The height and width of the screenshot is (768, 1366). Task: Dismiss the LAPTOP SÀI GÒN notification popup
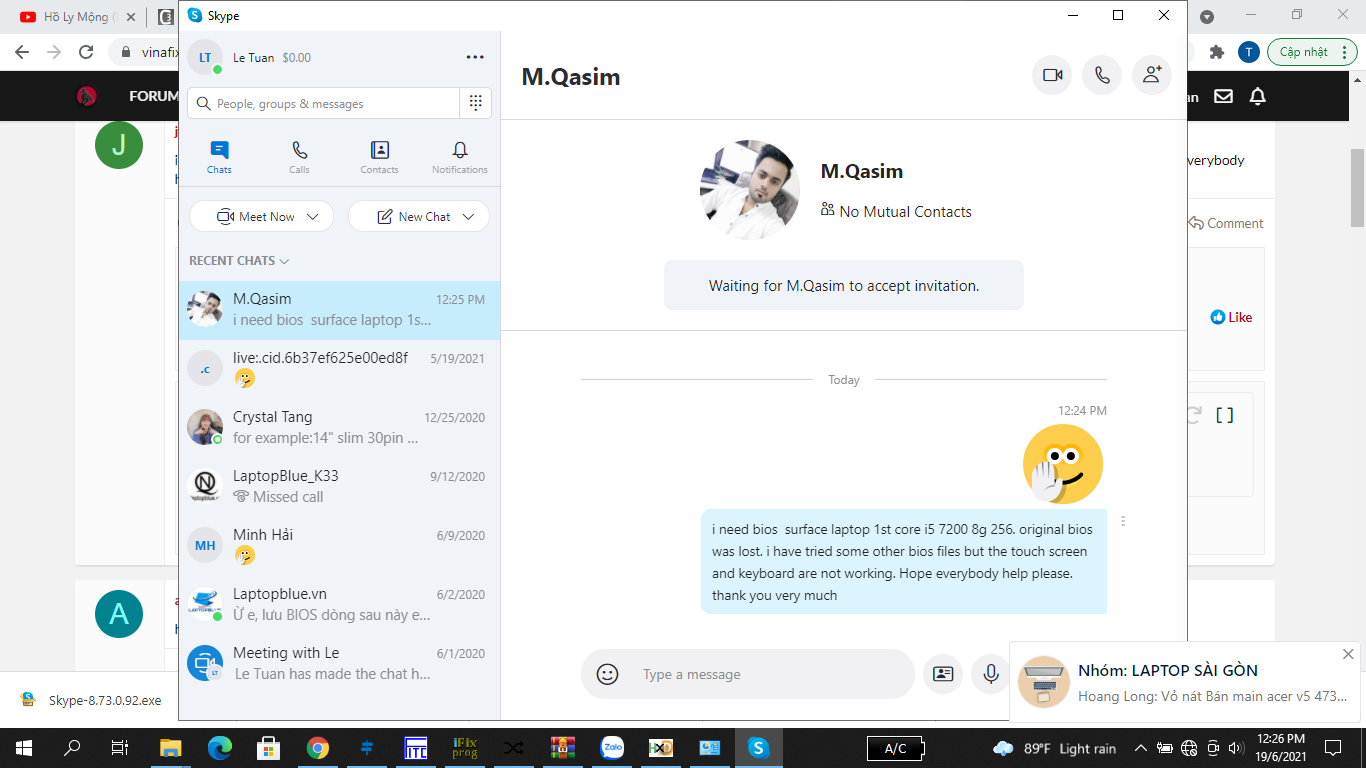[1347, 654]
